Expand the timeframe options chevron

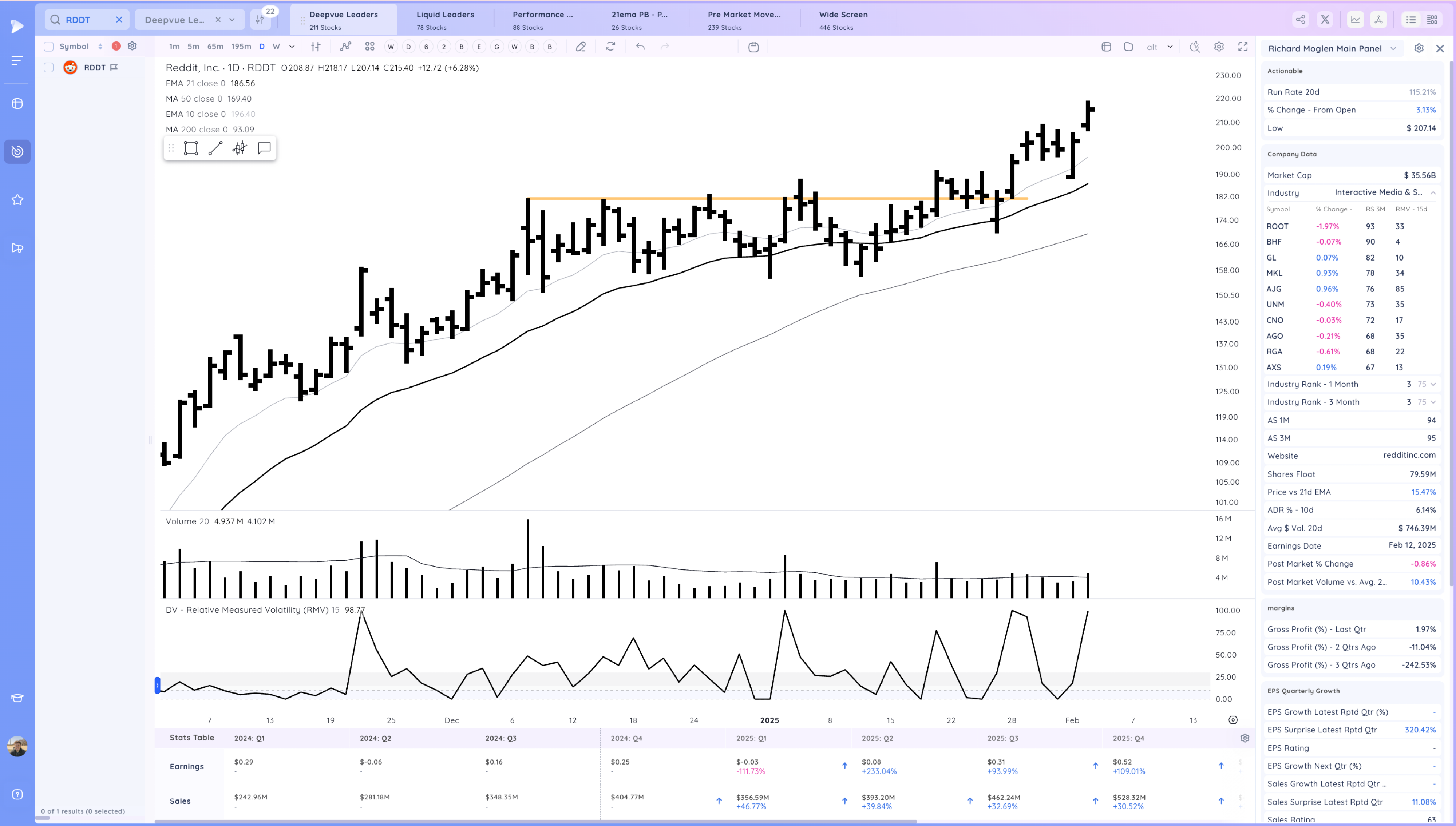292,47
